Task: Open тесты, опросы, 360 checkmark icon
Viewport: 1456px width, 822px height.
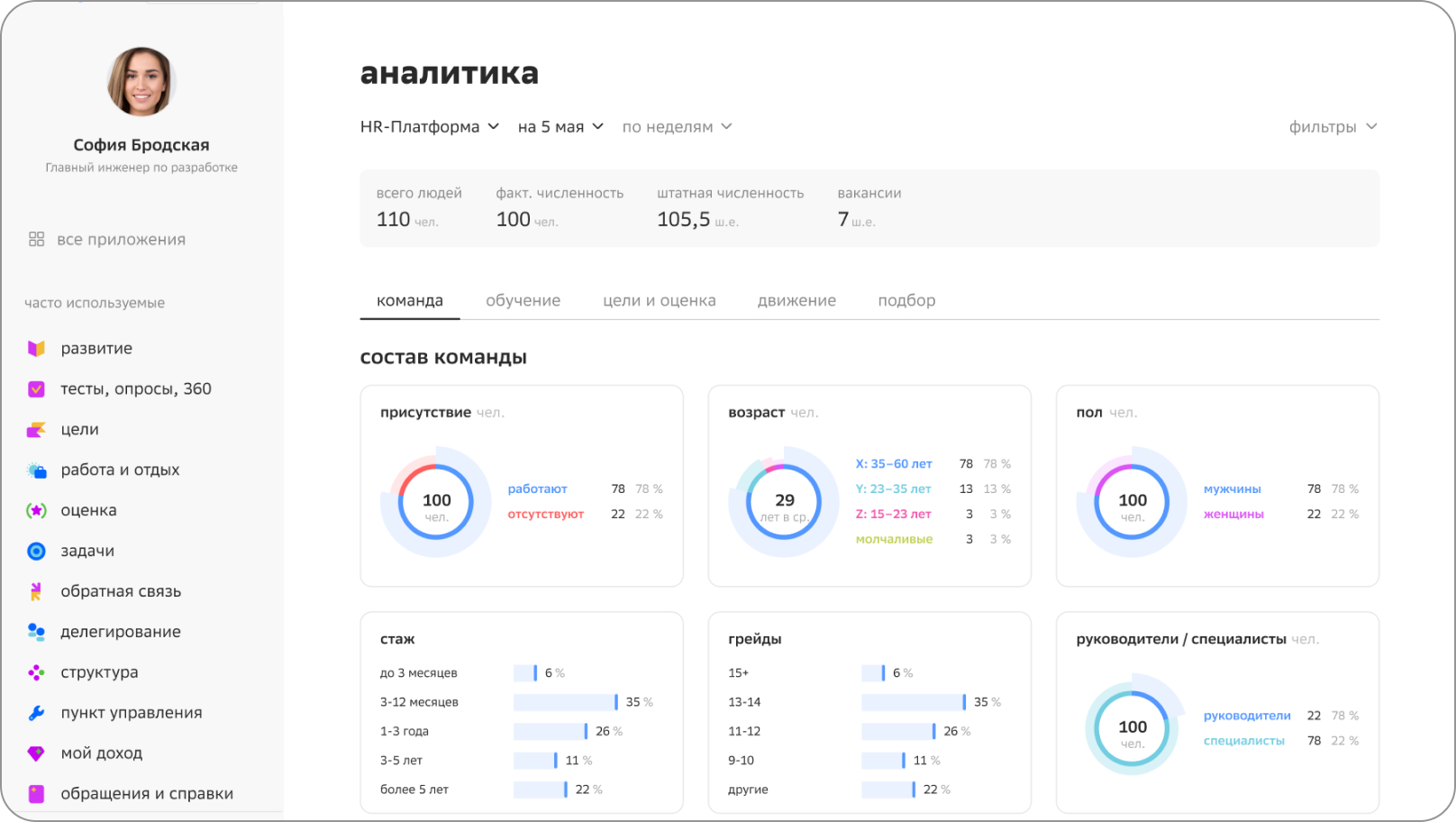Action: (x=36, y=389)
